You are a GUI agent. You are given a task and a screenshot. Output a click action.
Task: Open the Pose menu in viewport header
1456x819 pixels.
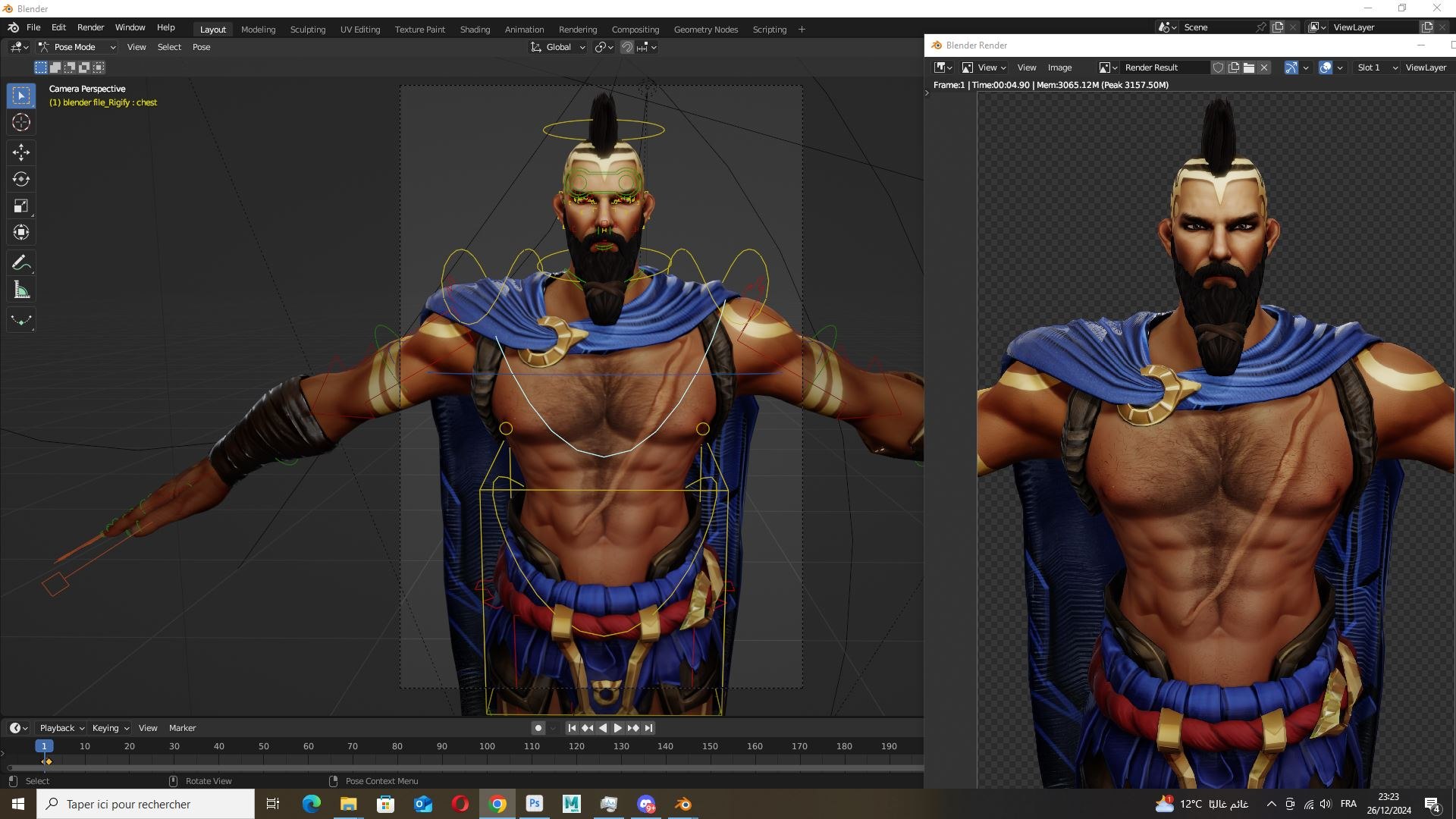click(201, 47)
